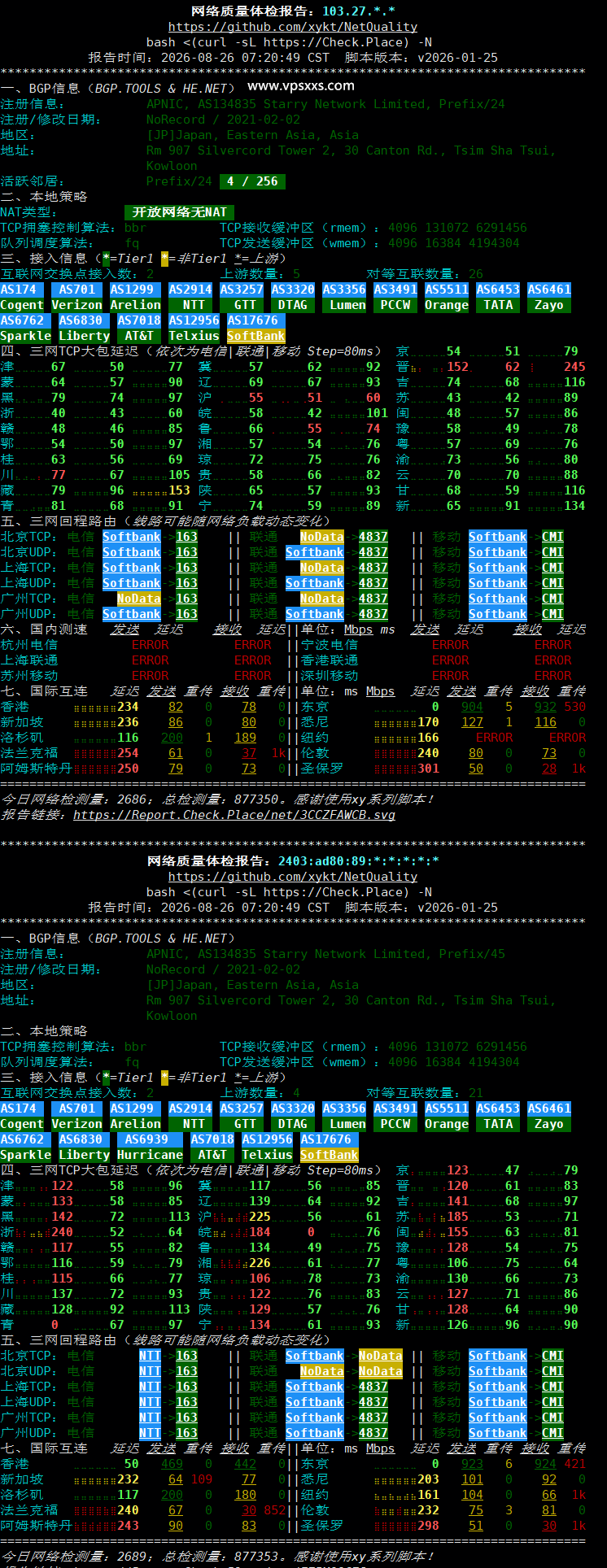The width and height of the screenshot is (607, 1568).
Task: Select the 圣保罗 latency value 301
Action: pyautogui.click(x=428, y=769)
